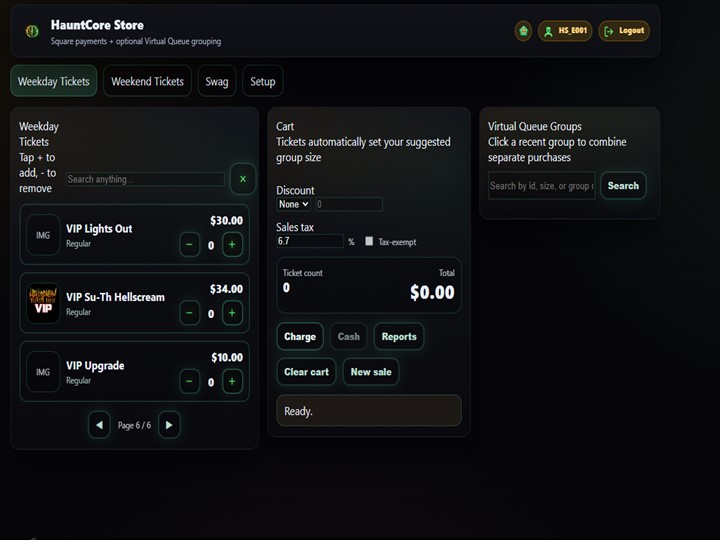Click the 'Ticket count' label

303,273
